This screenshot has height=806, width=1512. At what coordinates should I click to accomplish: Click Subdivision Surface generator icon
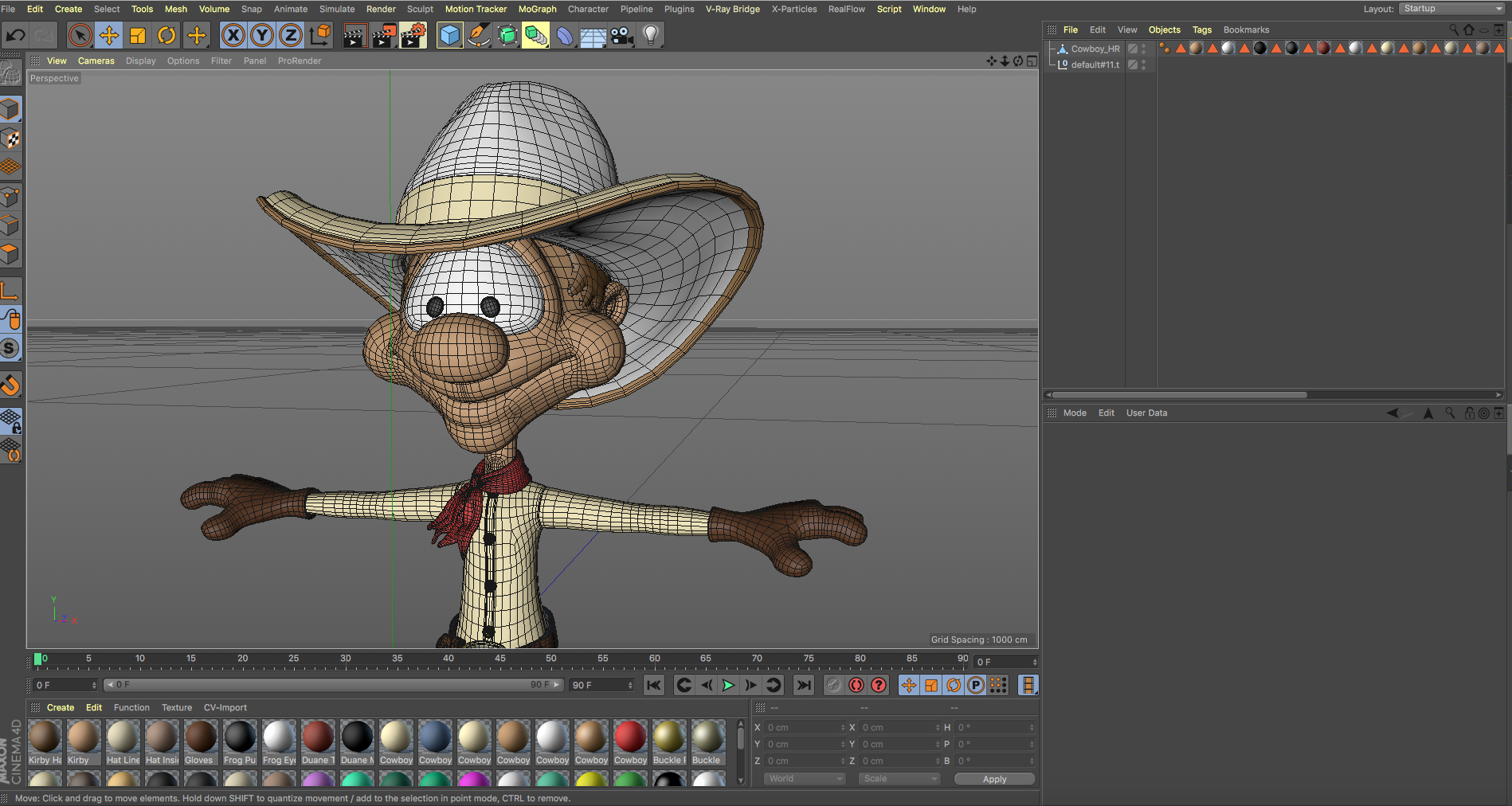(x=507, y=35)
